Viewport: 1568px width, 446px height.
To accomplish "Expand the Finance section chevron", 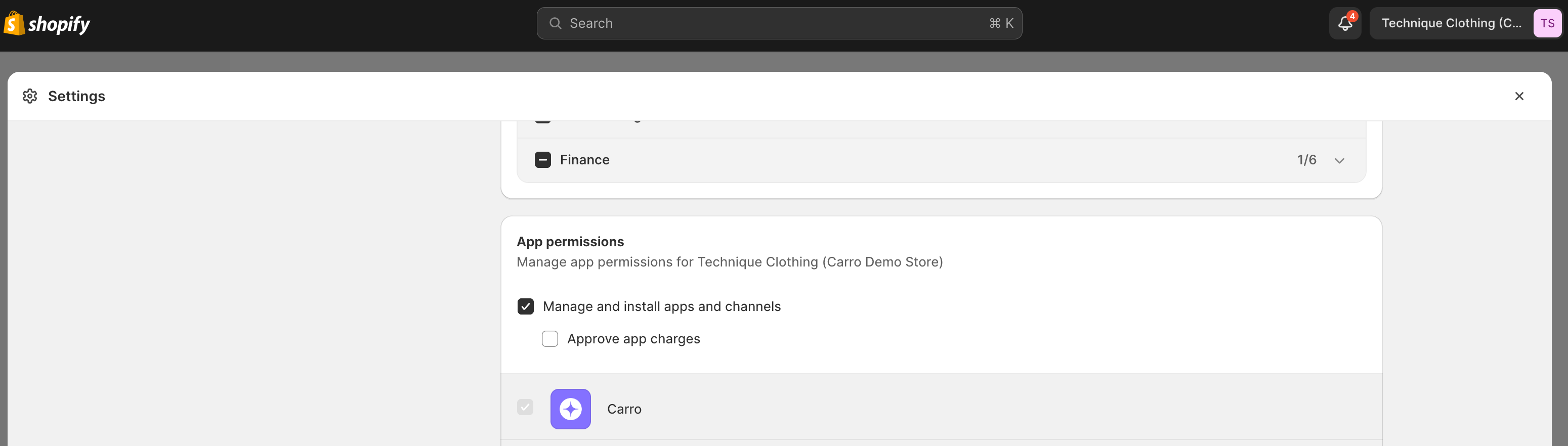I will (x=1339, y=161).
